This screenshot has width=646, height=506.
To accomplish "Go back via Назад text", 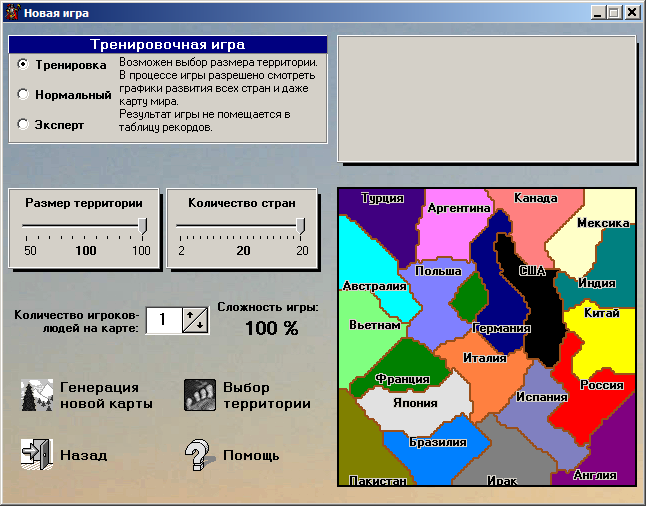I will tap(84, 455).
